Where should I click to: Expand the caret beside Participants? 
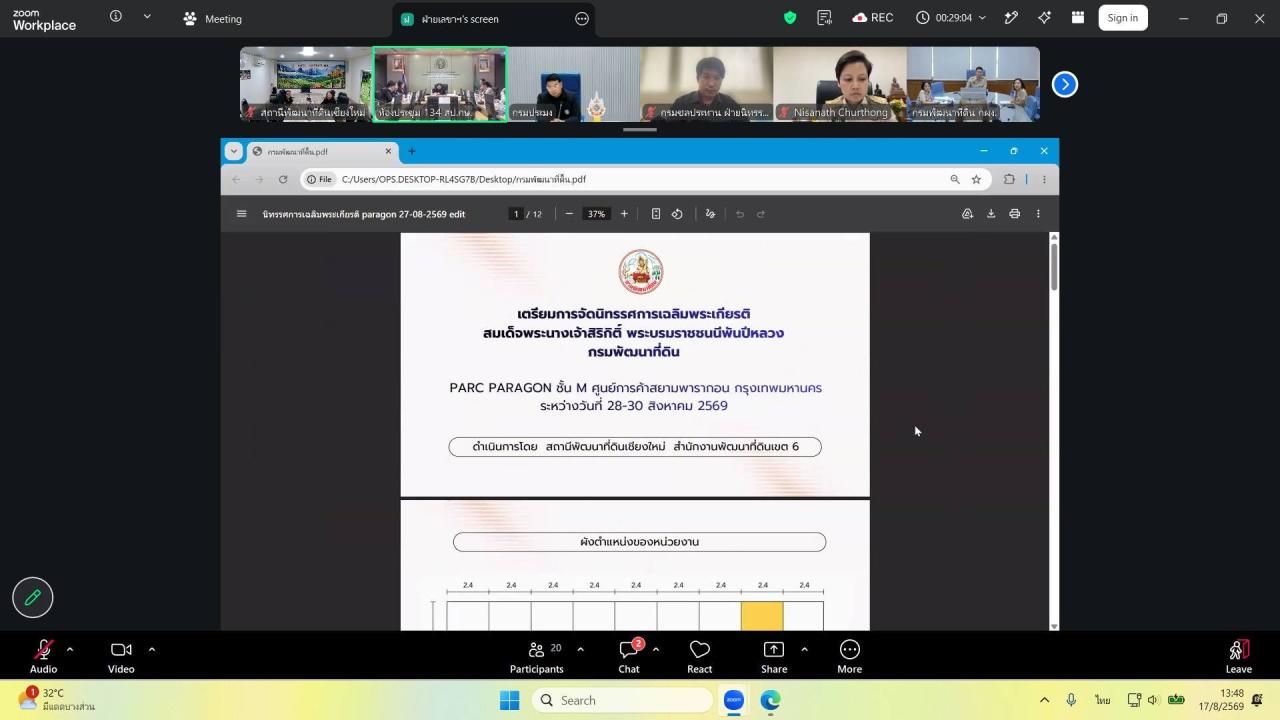(580, 649)
